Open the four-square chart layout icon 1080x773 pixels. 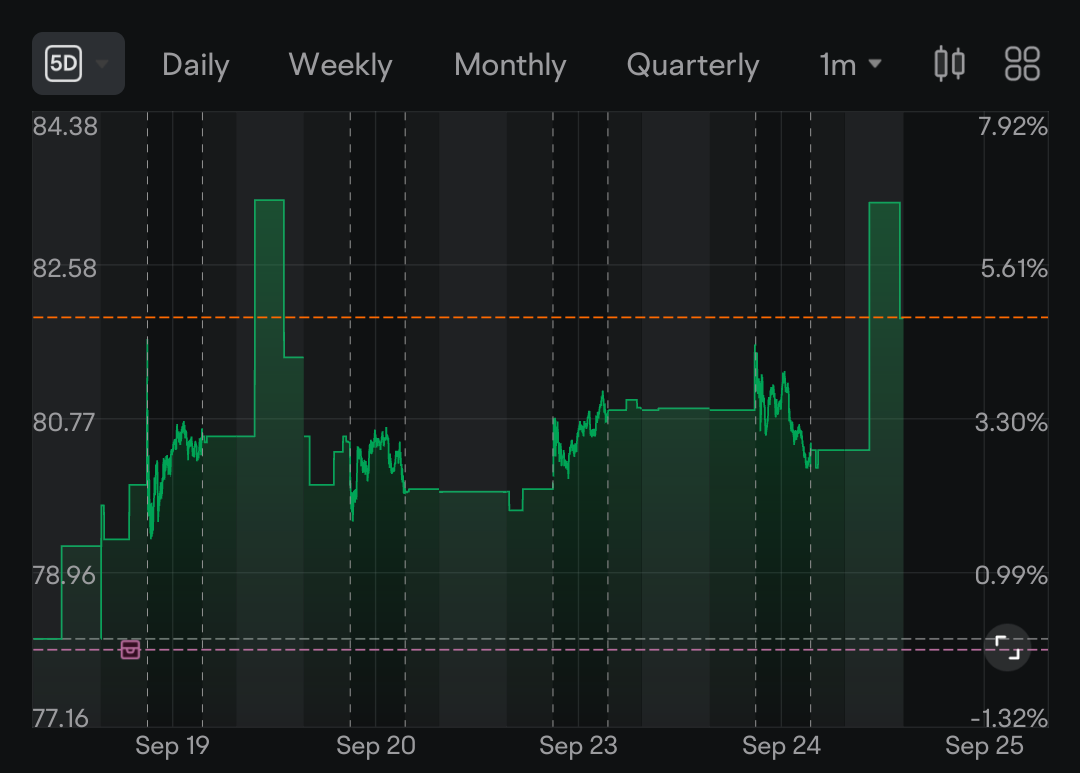1022,64
